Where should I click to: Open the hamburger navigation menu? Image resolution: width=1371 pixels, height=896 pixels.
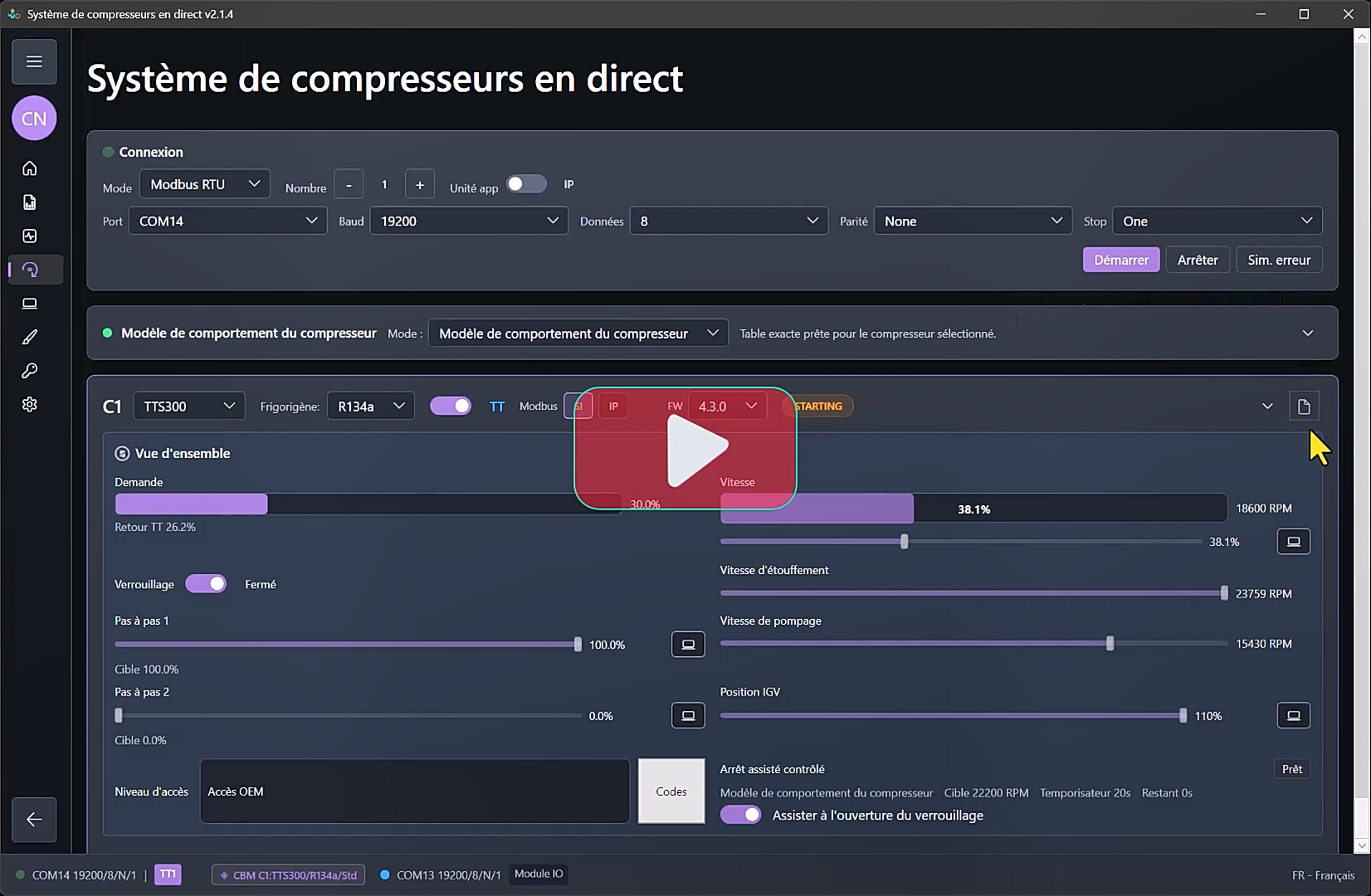click(34, 61)
